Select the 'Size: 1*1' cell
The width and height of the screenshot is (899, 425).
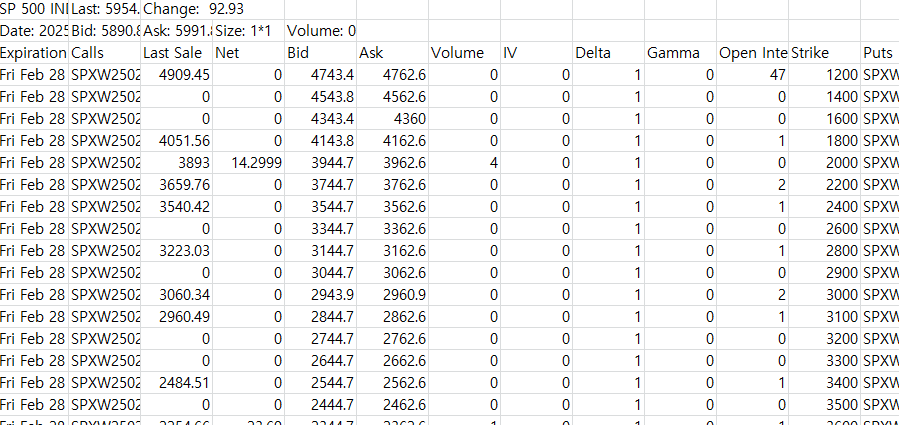coord(248,31)
